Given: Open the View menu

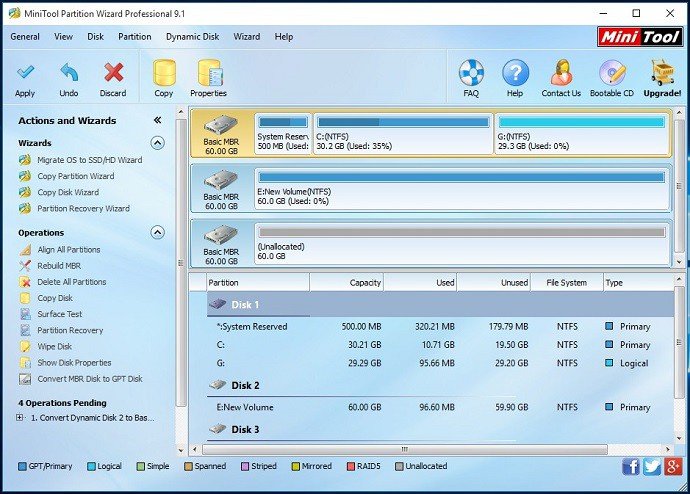Looking at the screenshot, I should pos(63,37).
